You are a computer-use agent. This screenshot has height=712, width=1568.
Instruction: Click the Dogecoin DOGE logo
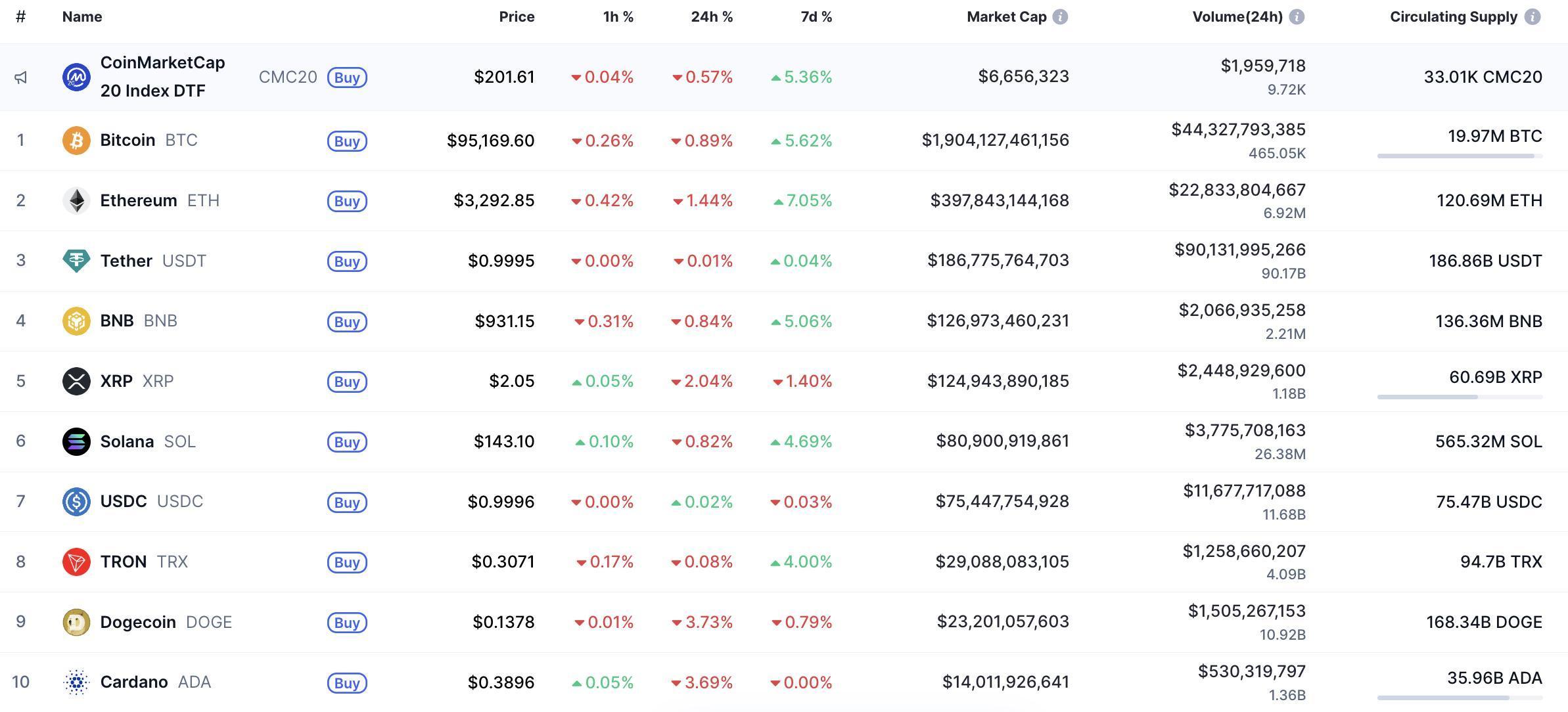76,622
